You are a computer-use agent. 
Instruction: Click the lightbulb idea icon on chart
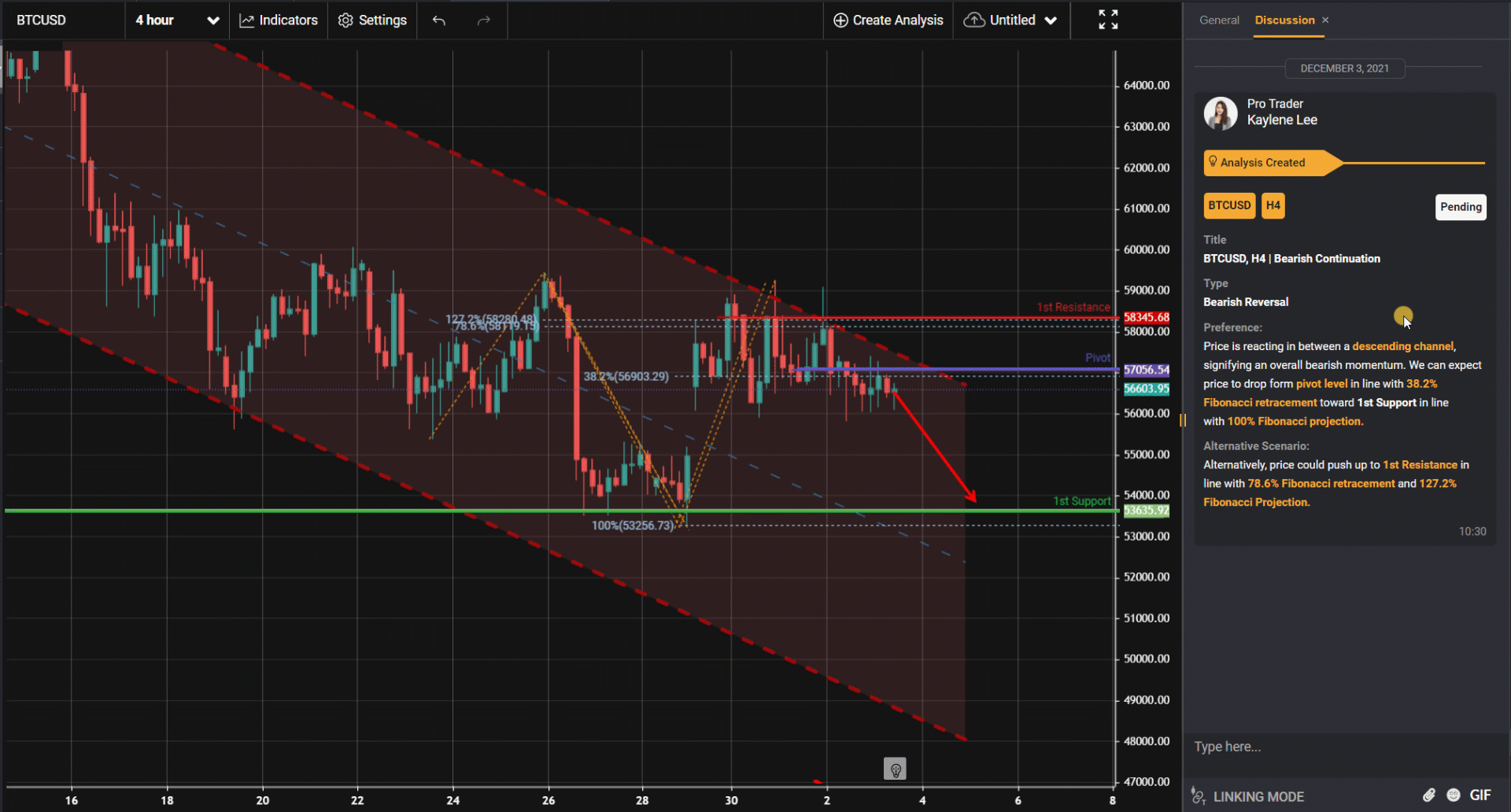pyautogui.click(x=895, y=769)
